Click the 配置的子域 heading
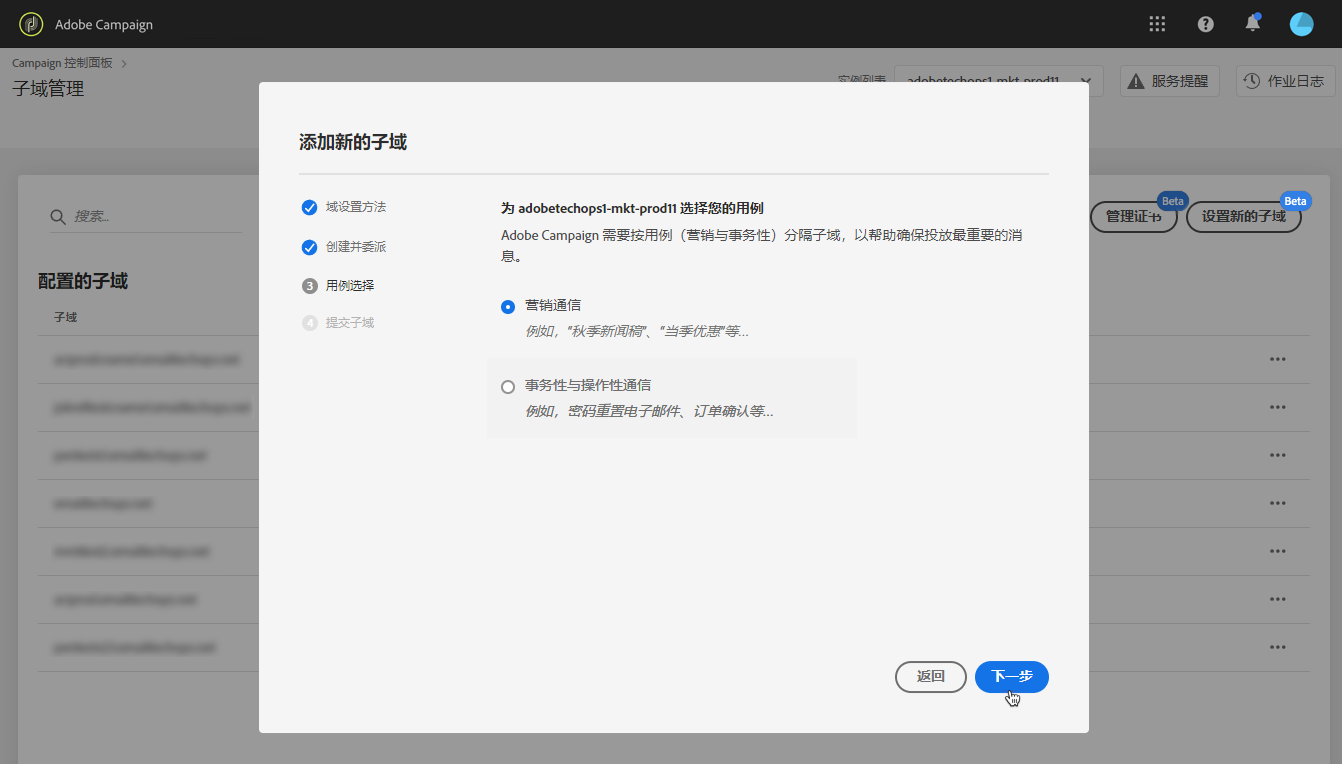Screen dimensions: 1342x764 [83, 281]
